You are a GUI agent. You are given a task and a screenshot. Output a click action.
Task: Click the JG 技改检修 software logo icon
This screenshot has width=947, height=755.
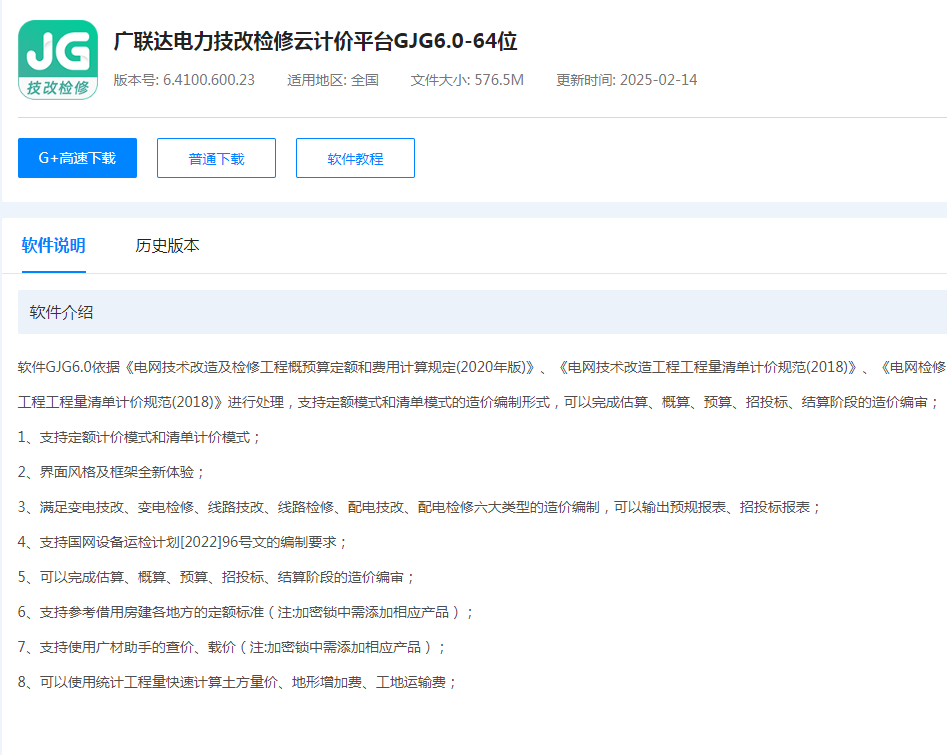(x=58, y=60)
